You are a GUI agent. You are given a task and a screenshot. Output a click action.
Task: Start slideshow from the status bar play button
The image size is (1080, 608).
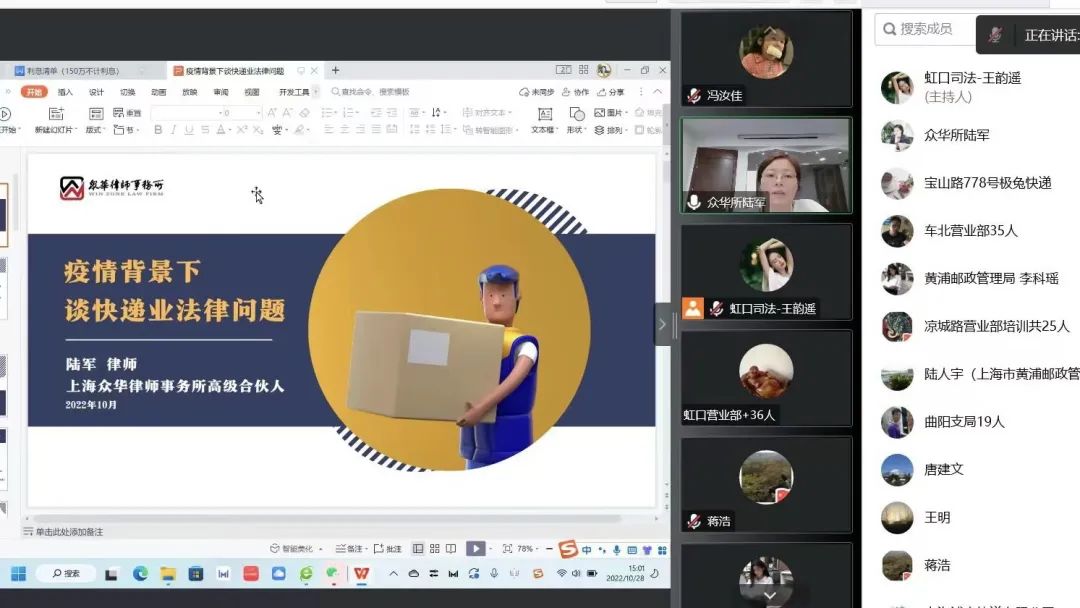475,548
